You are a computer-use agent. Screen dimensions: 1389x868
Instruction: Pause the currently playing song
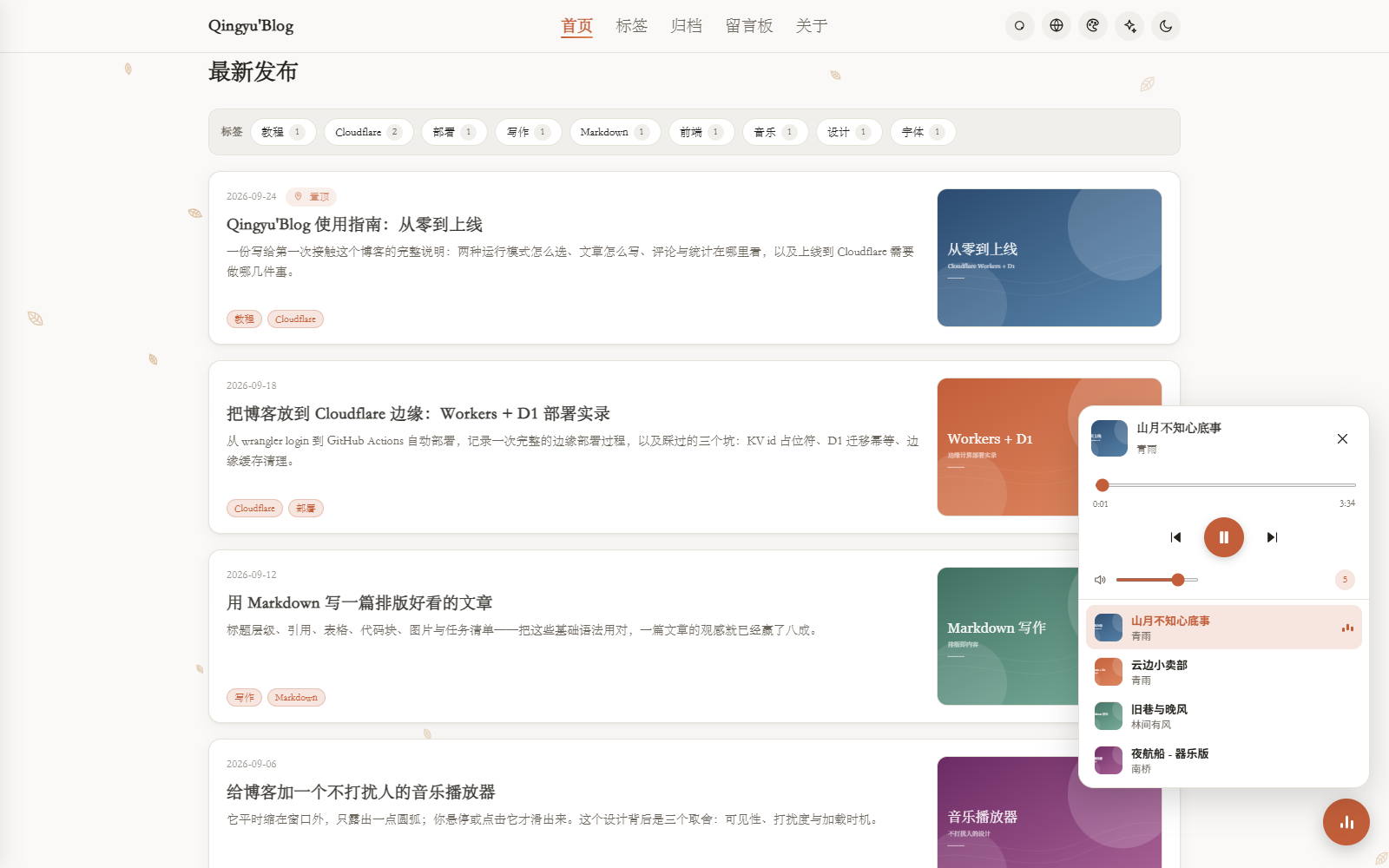click(x=1224, y=537)
